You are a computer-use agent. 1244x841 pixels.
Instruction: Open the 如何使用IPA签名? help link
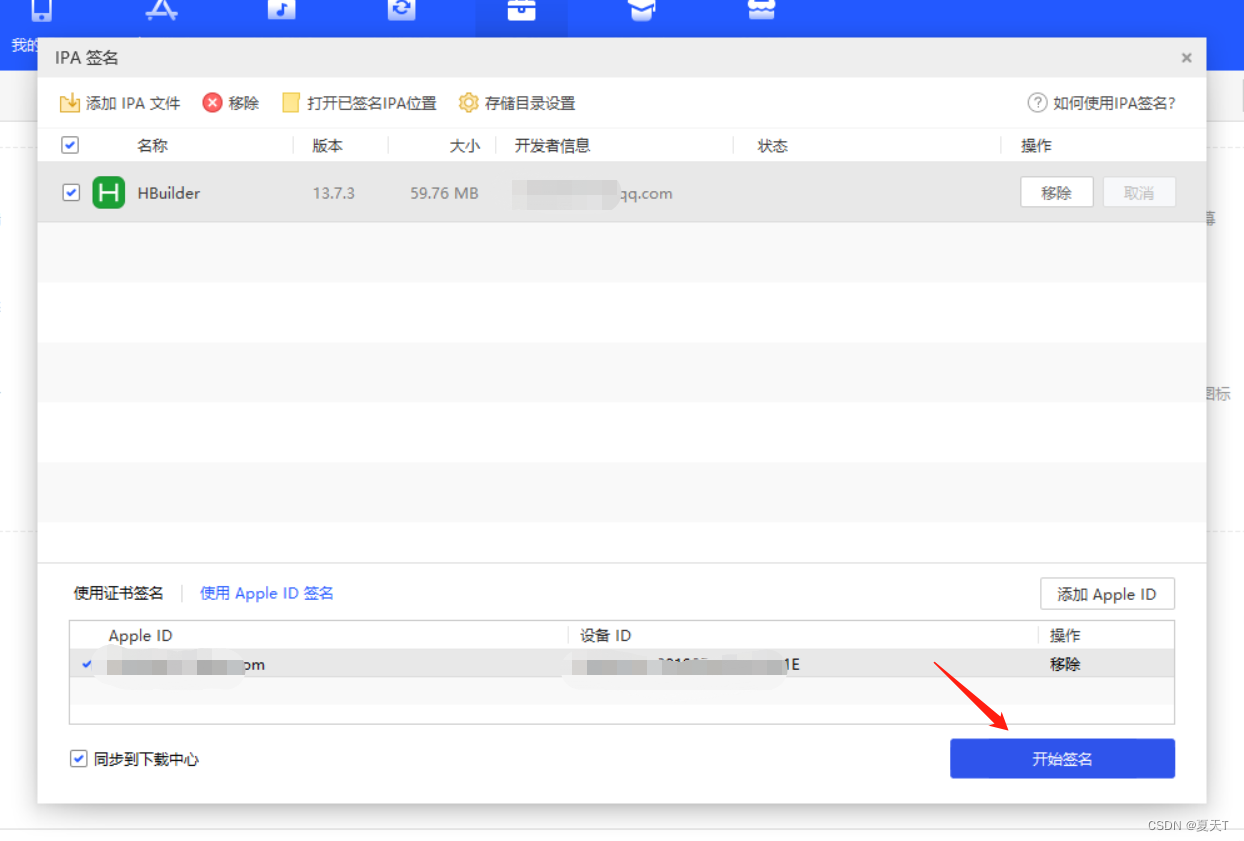click(x=1102, y=103)
